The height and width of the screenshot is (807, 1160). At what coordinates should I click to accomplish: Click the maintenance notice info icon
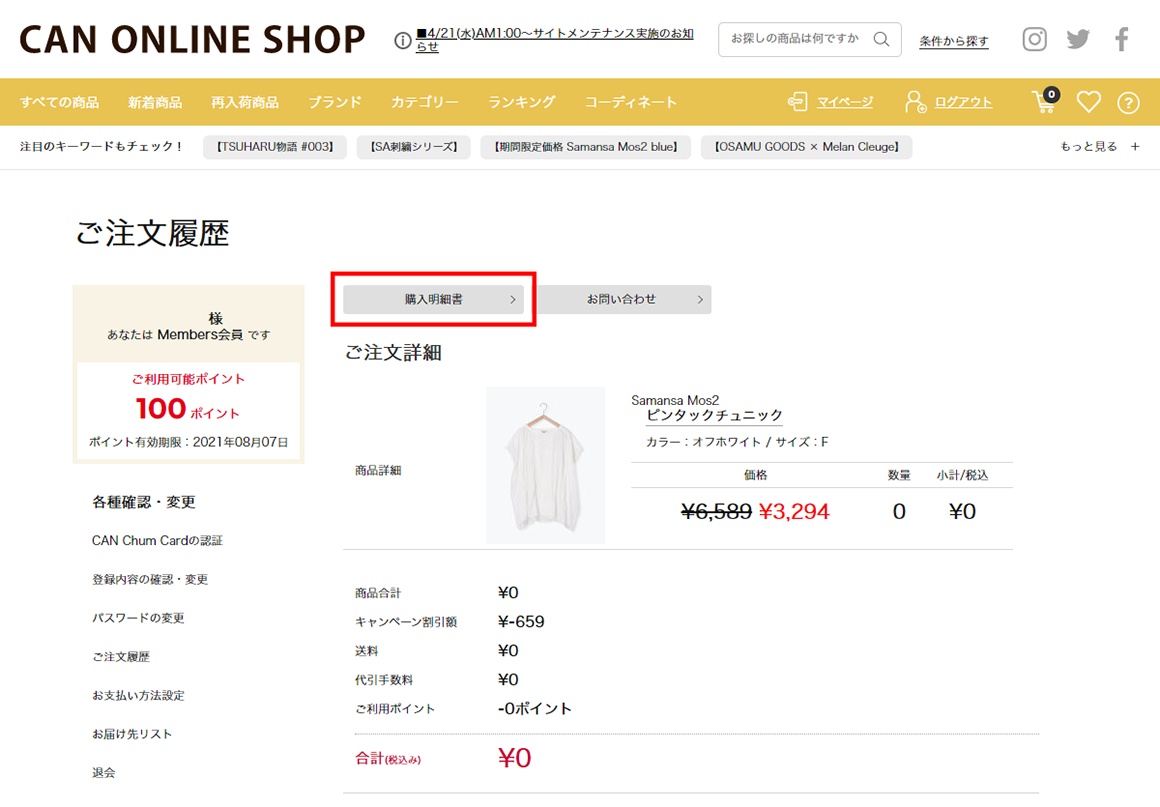coord(403,41)
